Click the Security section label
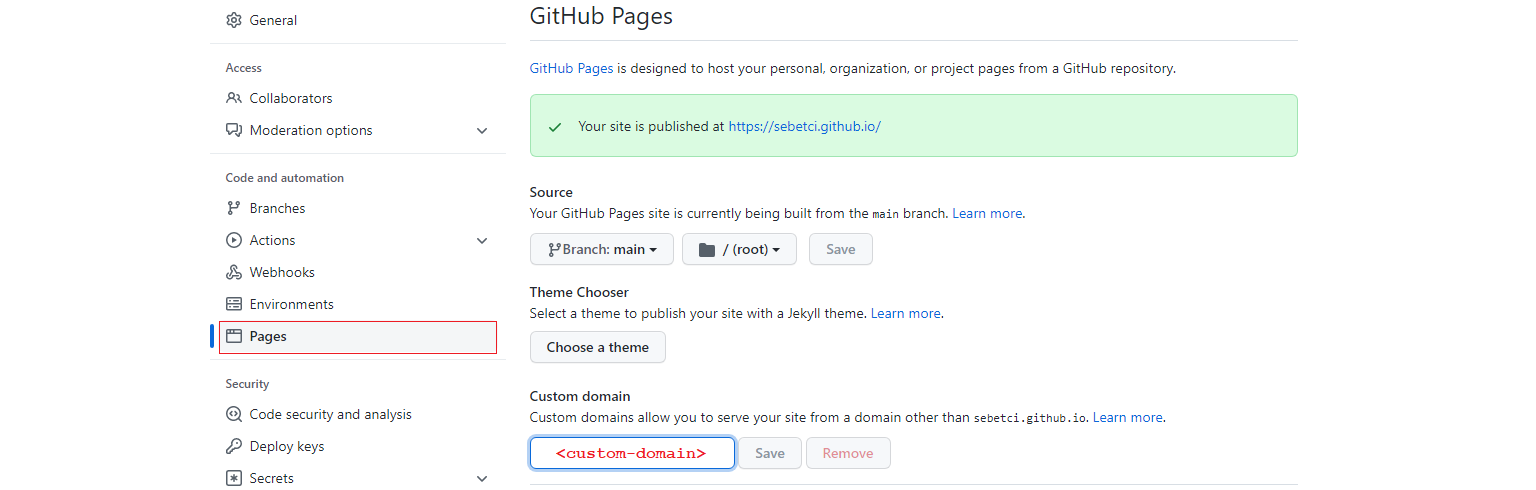The height and width of the screenshot is (490, 1536). pos(248,384)
